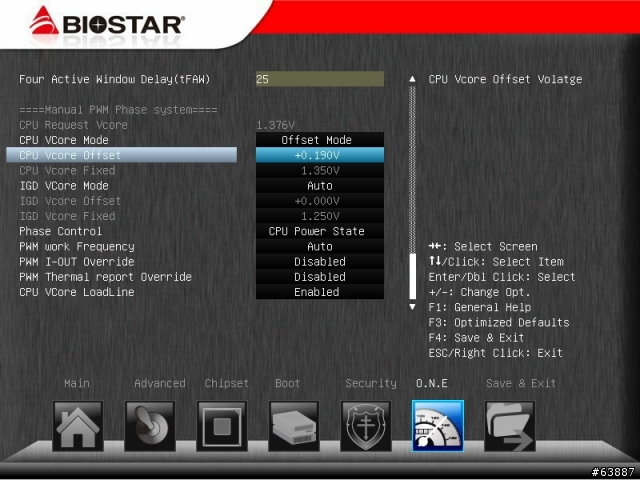This screenshot has height=480, width=640.
Task: Toggle CPU VCore LoadLine Enabled option
Action: coord(320,292)
